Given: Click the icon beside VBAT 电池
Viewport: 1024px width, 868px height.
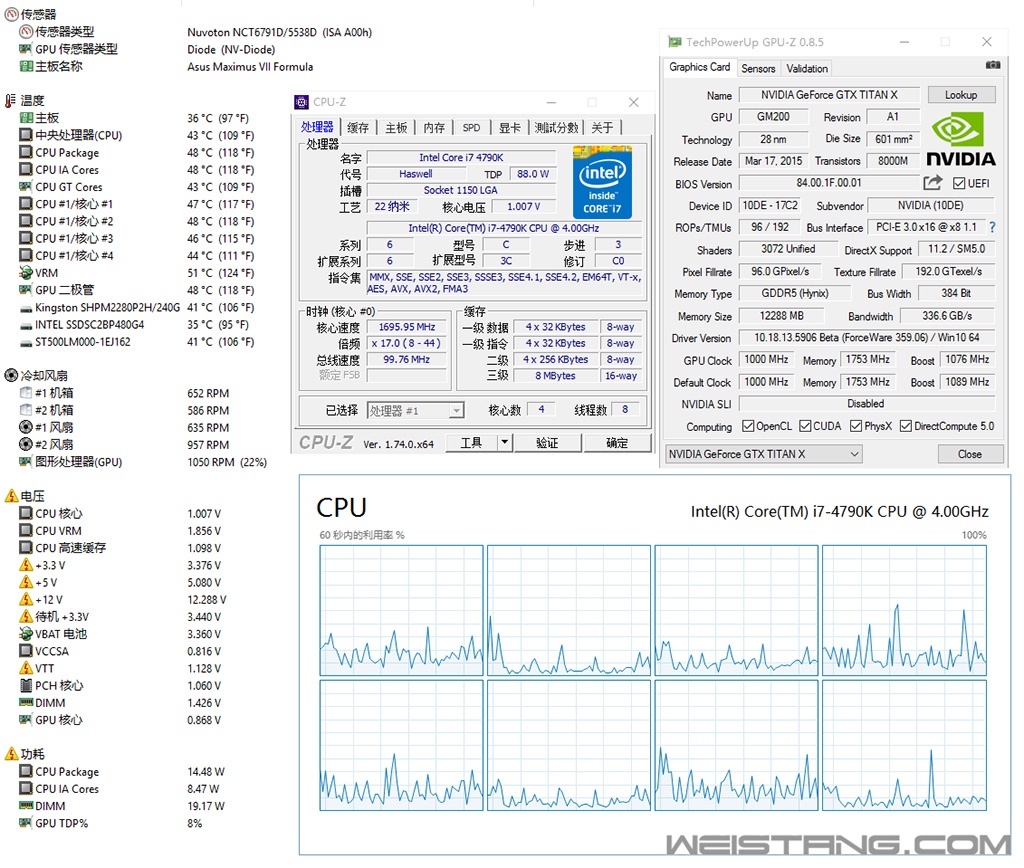Looking at the screenshot, I should [x=26, y=634].
